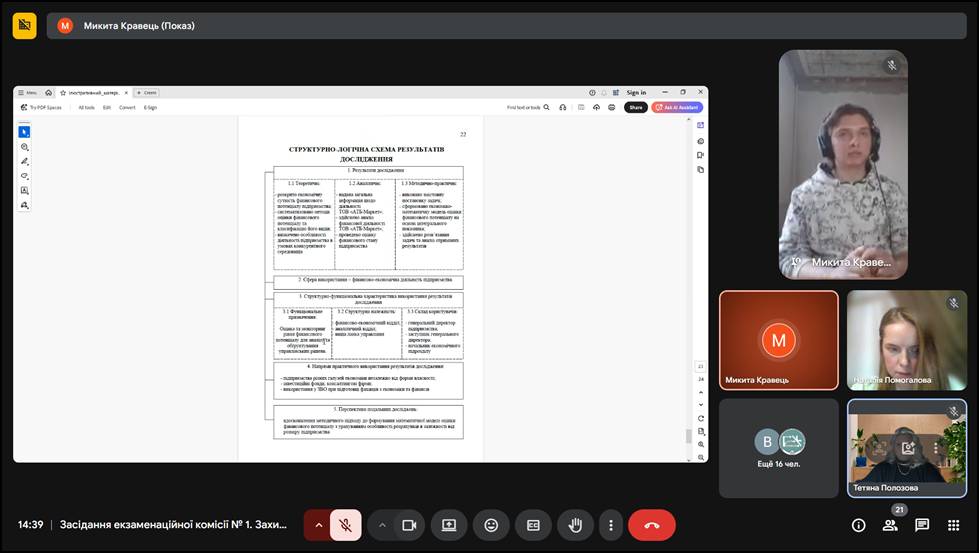The height and width of the screenshot is (553, 979).
Task: Expand the microphone audio settings chevron
Action: coord(319,525)
